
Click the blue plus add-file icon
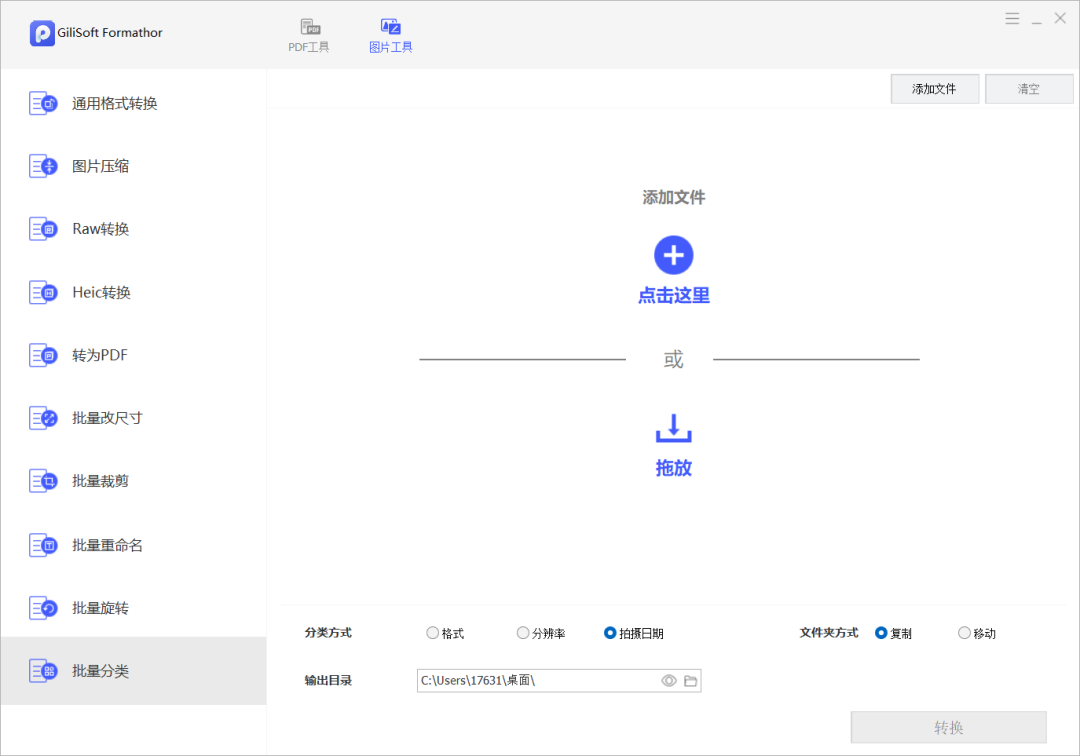[x=673, y=255]
